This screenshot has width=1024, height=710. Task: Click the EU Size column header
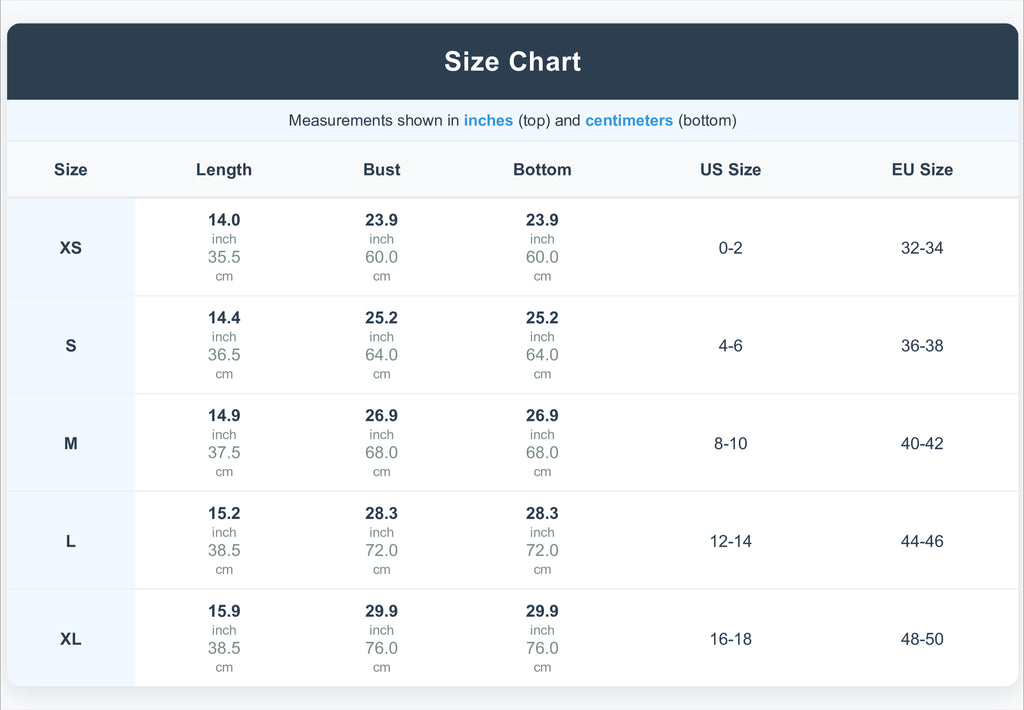tap(922, 170)
